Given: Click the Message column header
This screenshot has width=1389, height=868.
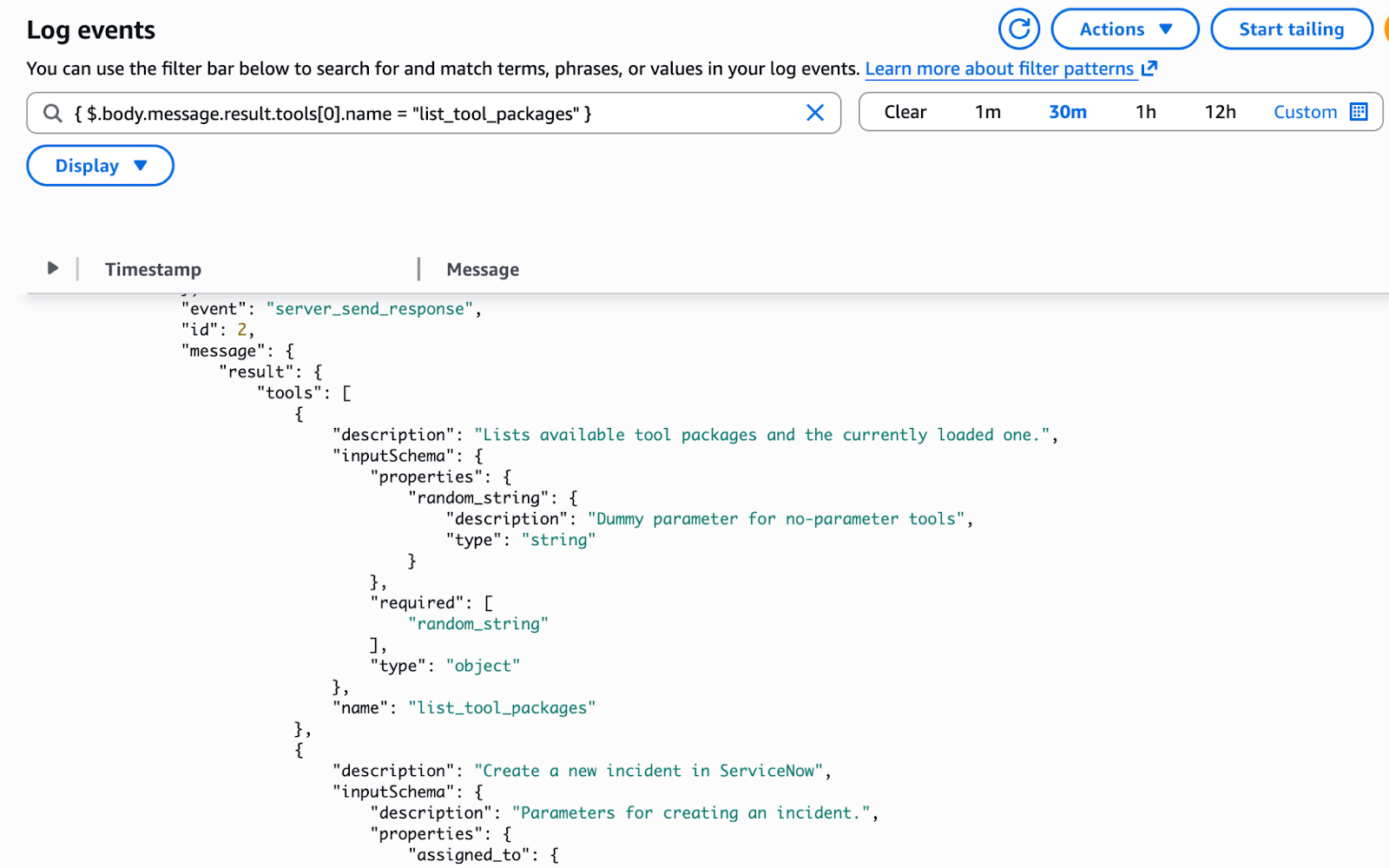Looking at the screenshot, I should click(483, 270).
